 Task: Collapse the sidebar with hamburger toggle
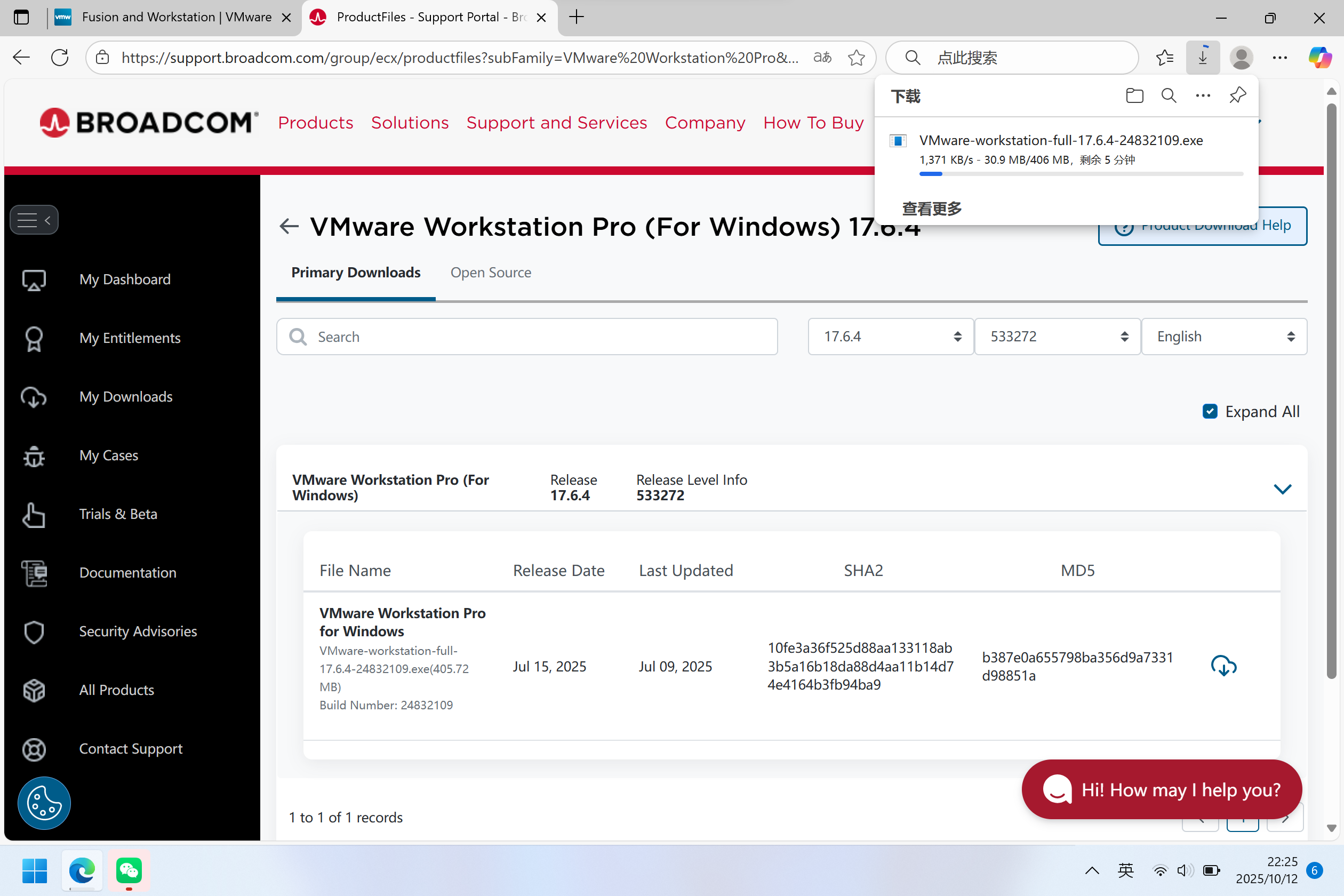point(34,220)
